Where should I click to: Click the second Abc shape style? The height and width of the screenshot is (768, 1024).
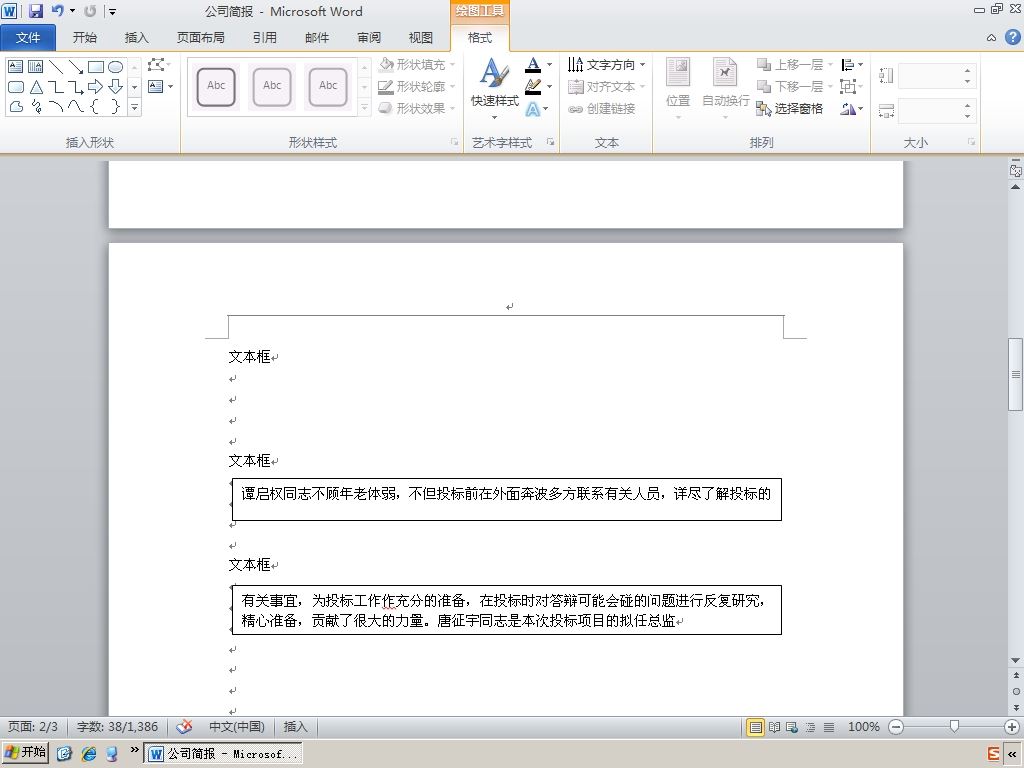pyautogui.click(x=272, y=86)
